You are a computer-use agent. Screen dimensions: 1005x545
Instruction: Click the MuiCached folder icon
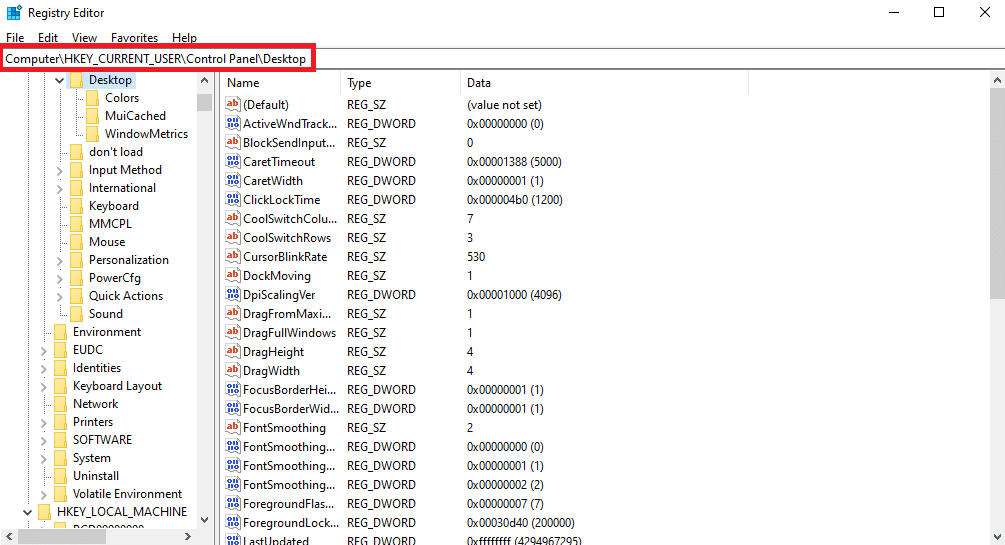click(x=92, y=115)
